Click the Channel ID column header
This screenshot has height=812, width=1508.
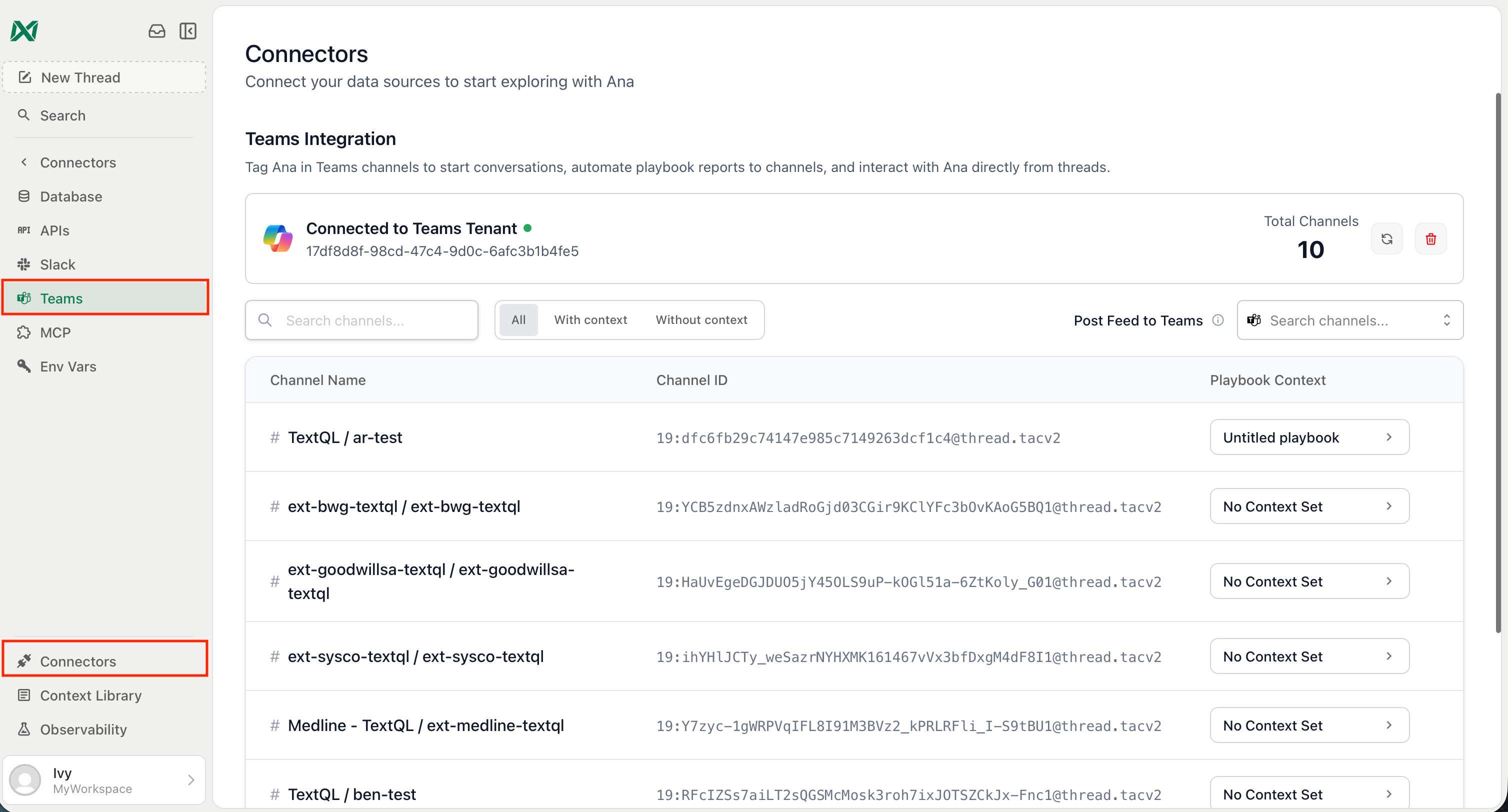pyautogui.click(x=691, y=380)
